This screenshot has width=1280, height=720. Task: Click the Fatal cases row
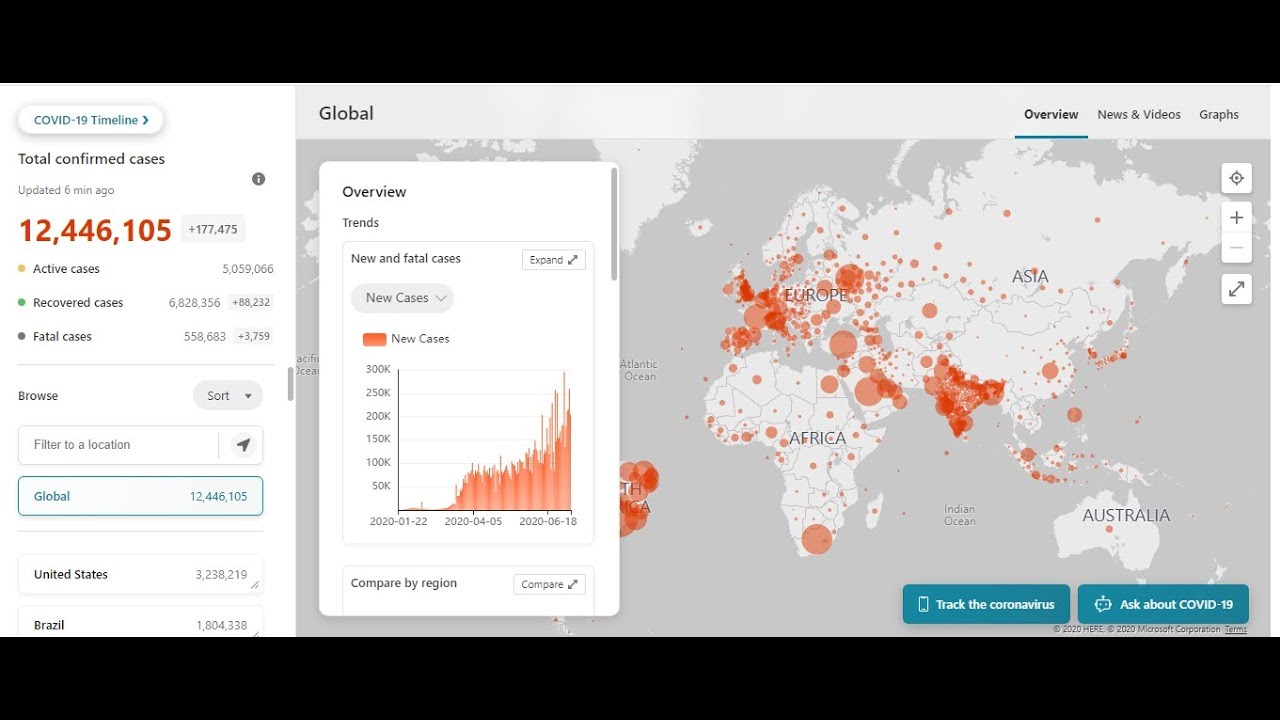[146, 337]
